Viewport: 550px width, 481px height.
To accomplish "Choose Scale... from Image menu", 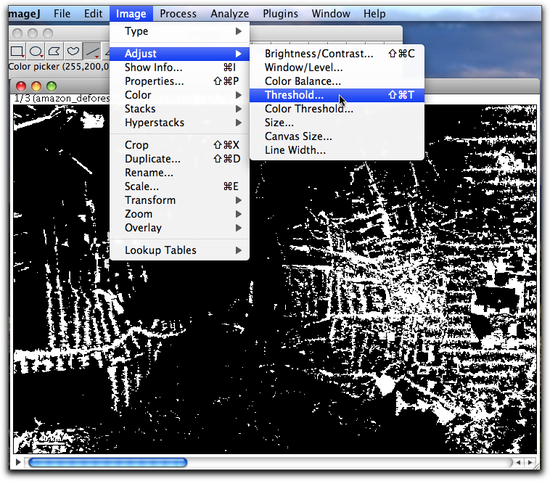I will pos(180,186).
